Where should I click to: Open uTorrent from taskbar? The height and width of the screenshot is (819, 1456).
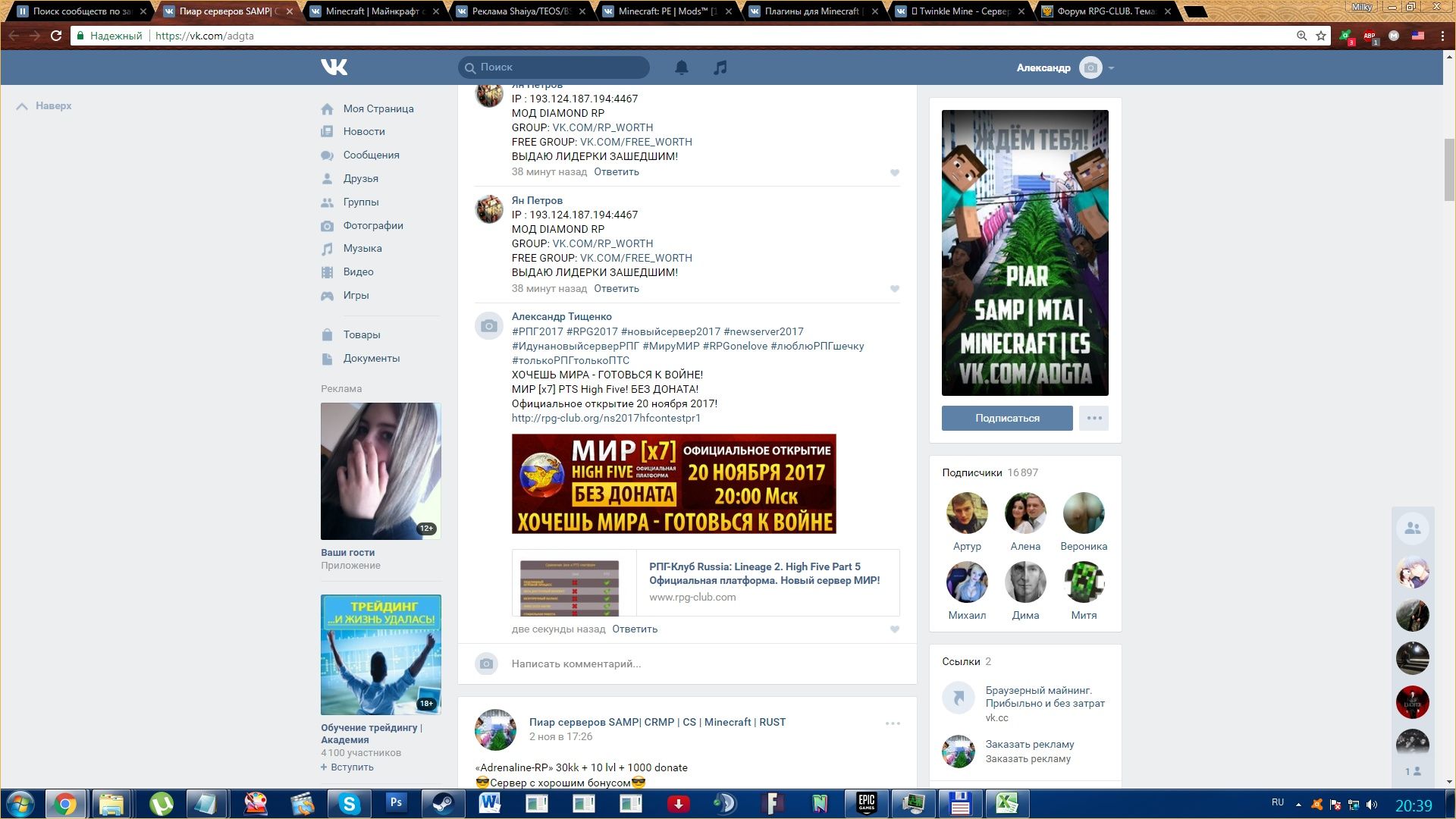pos(161,803)
